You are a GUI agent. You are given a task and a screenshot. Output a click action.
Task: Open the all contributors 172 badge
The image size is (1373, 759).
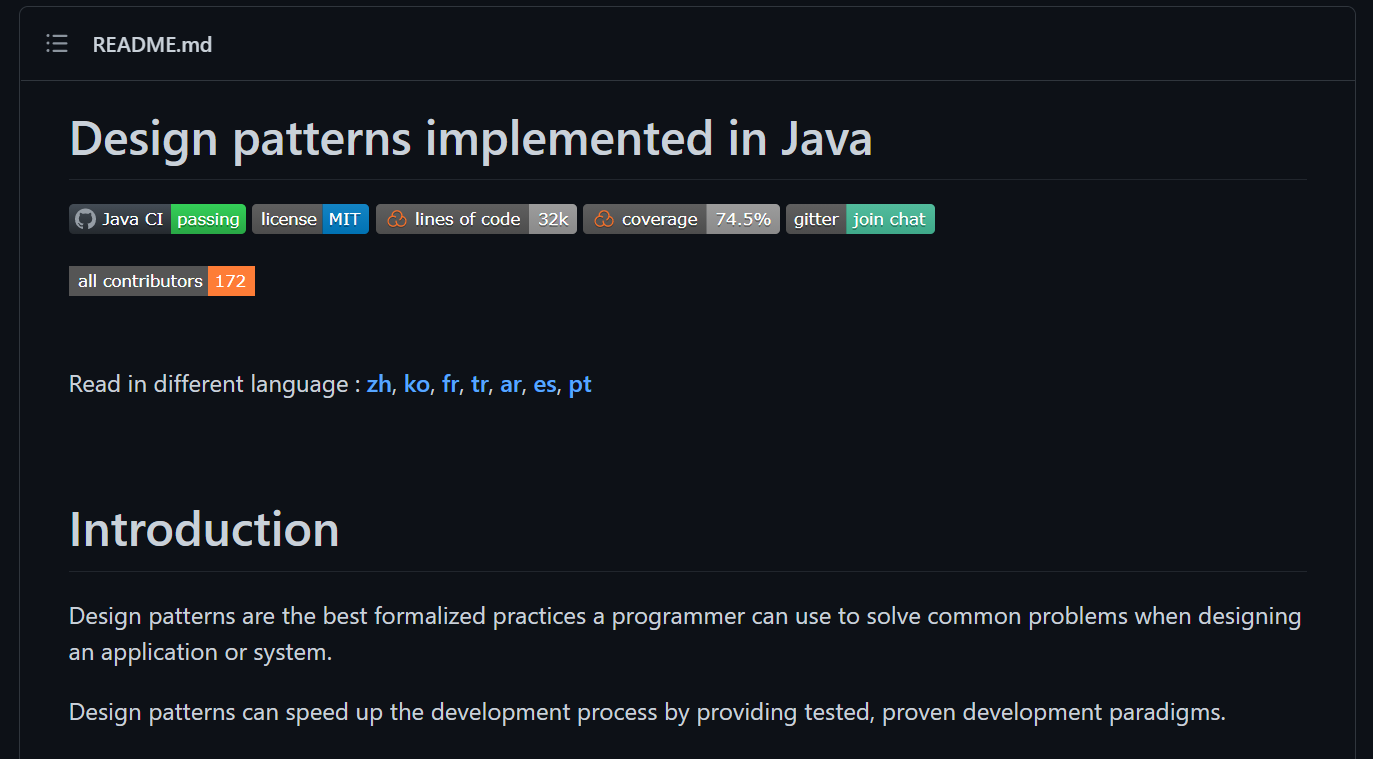(x=162, y=281)
